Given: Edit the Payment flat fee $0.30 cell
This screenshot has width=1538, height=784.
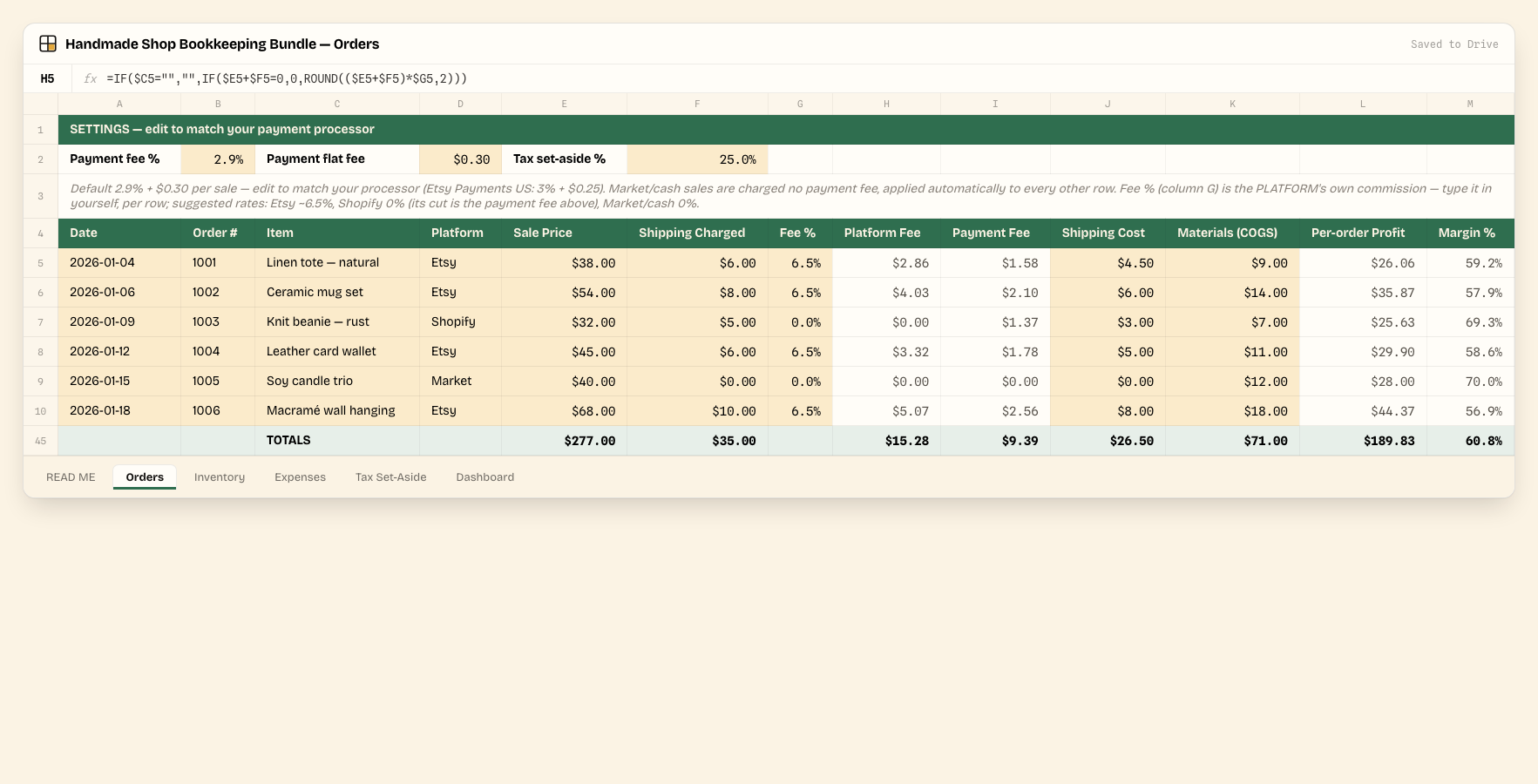Looking at the screenshot, I should point(460,159).
